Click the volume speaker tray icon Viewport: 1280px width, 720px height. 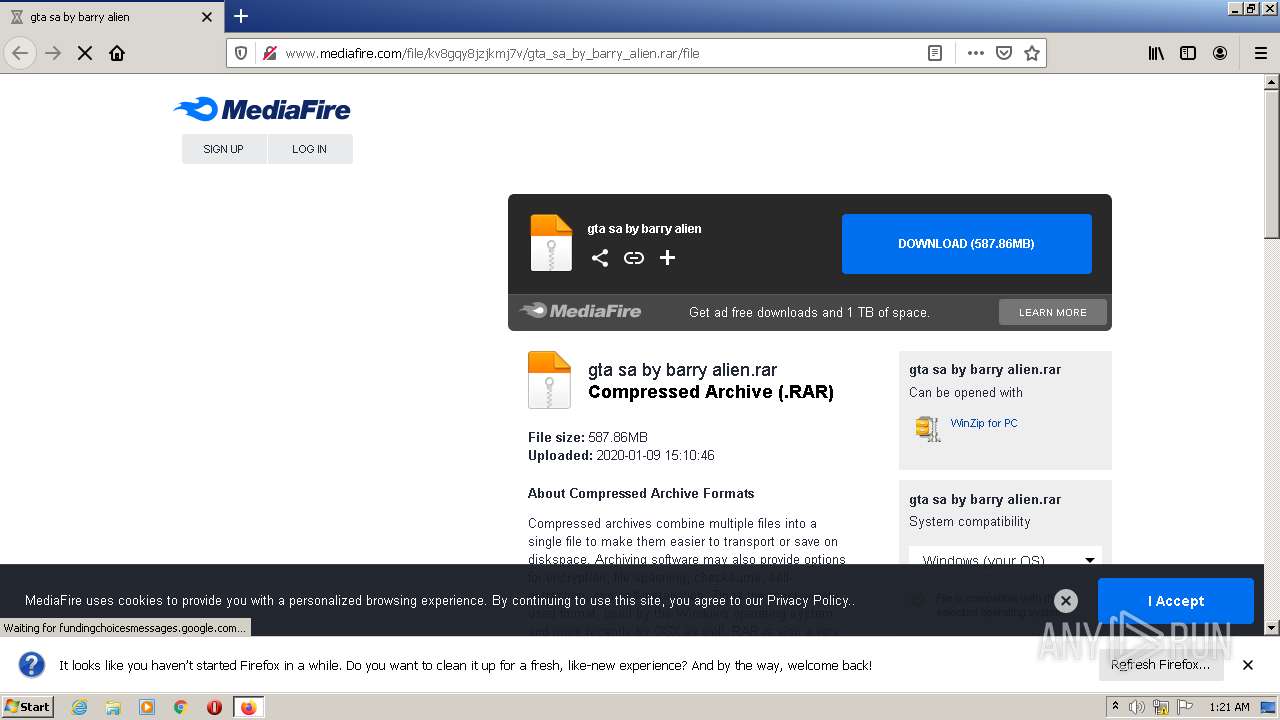pyautogui.click(x=1138, y=707)
